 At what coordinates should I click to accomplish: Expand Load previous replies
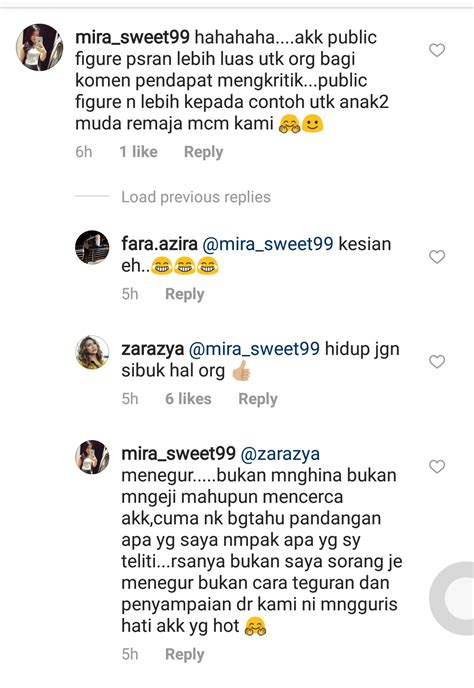(x=196, y=197)
